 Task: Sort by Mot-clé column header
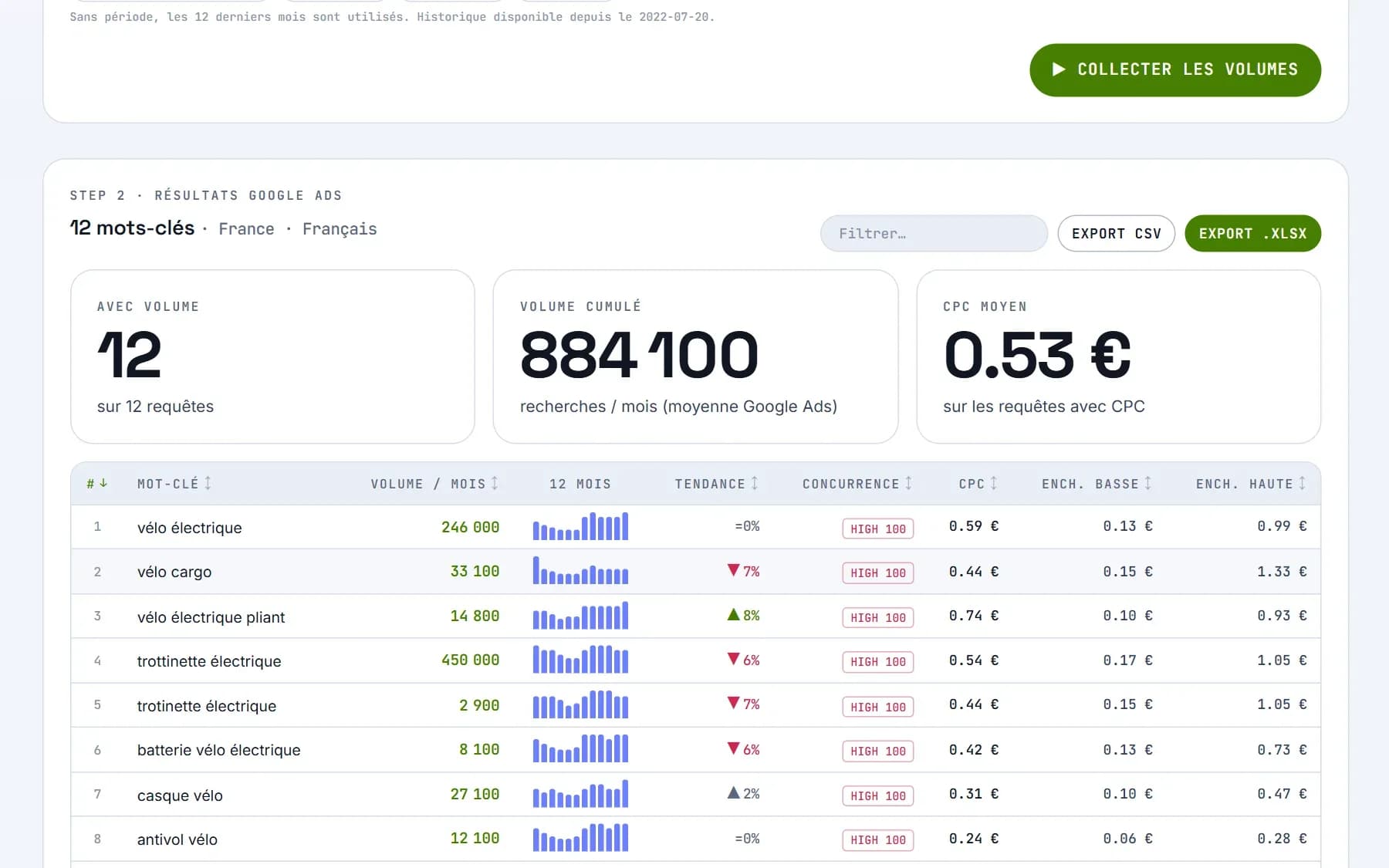tap(174, 484)
